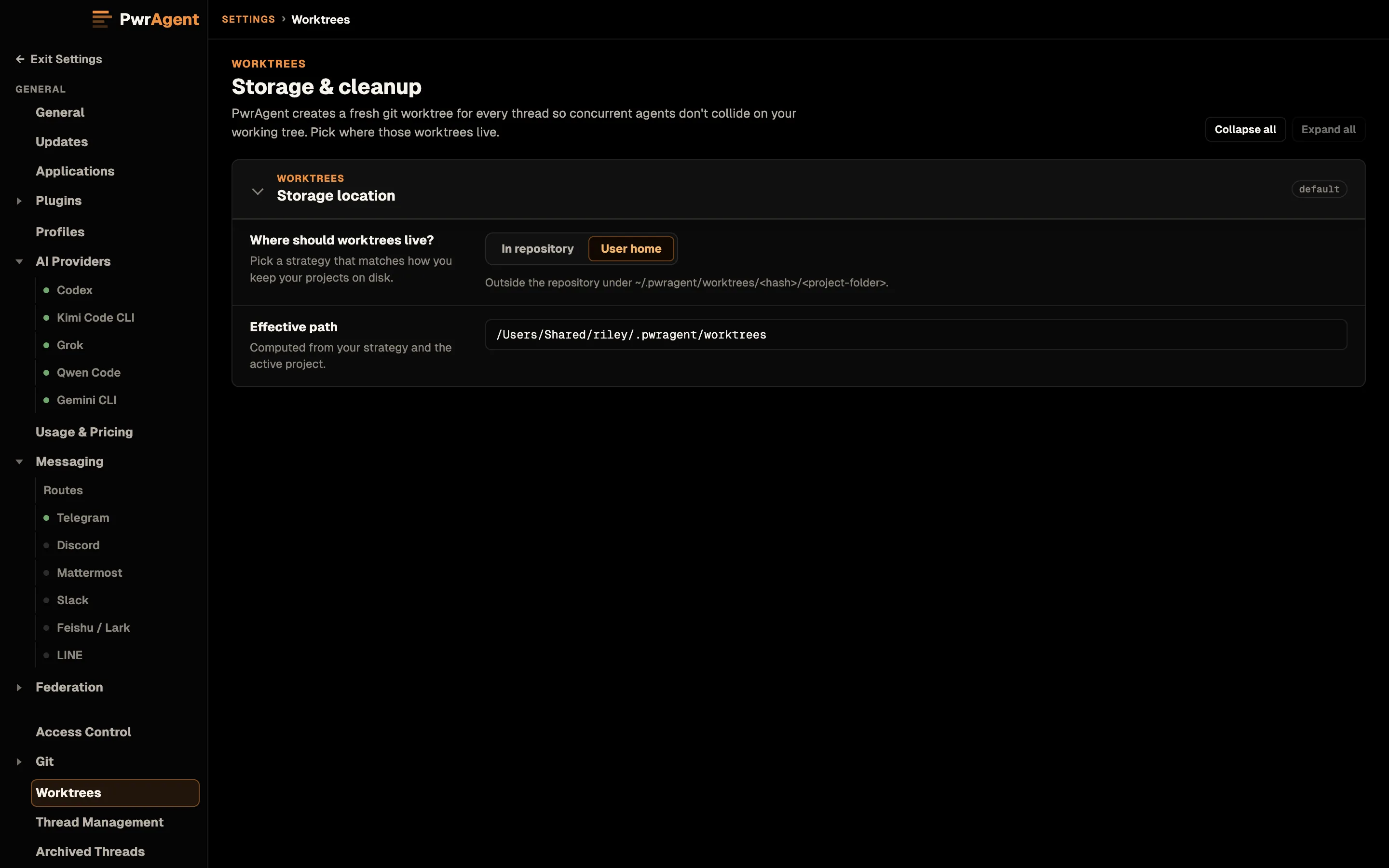The height and width of the screenshot is (868, 1389).
Task: Click the Exit Settings back arrow
Action: (20, 59)
